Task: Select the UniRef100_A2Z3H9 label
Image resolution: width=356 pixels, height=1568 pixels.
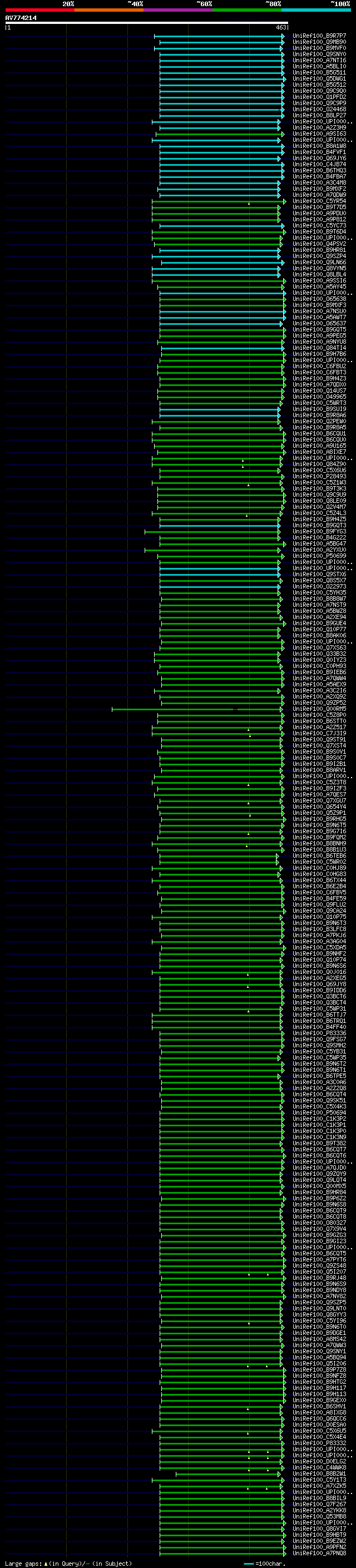Action: point(319,128)
